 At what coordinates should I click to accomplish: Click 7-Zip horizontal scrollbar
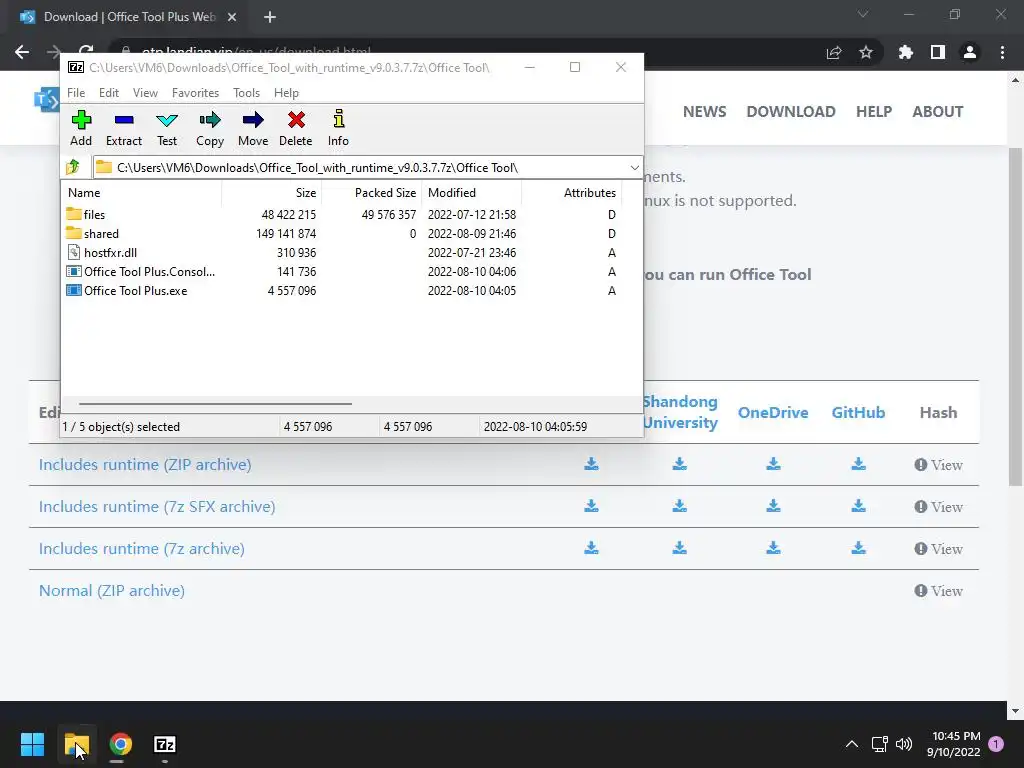point(216,404)
